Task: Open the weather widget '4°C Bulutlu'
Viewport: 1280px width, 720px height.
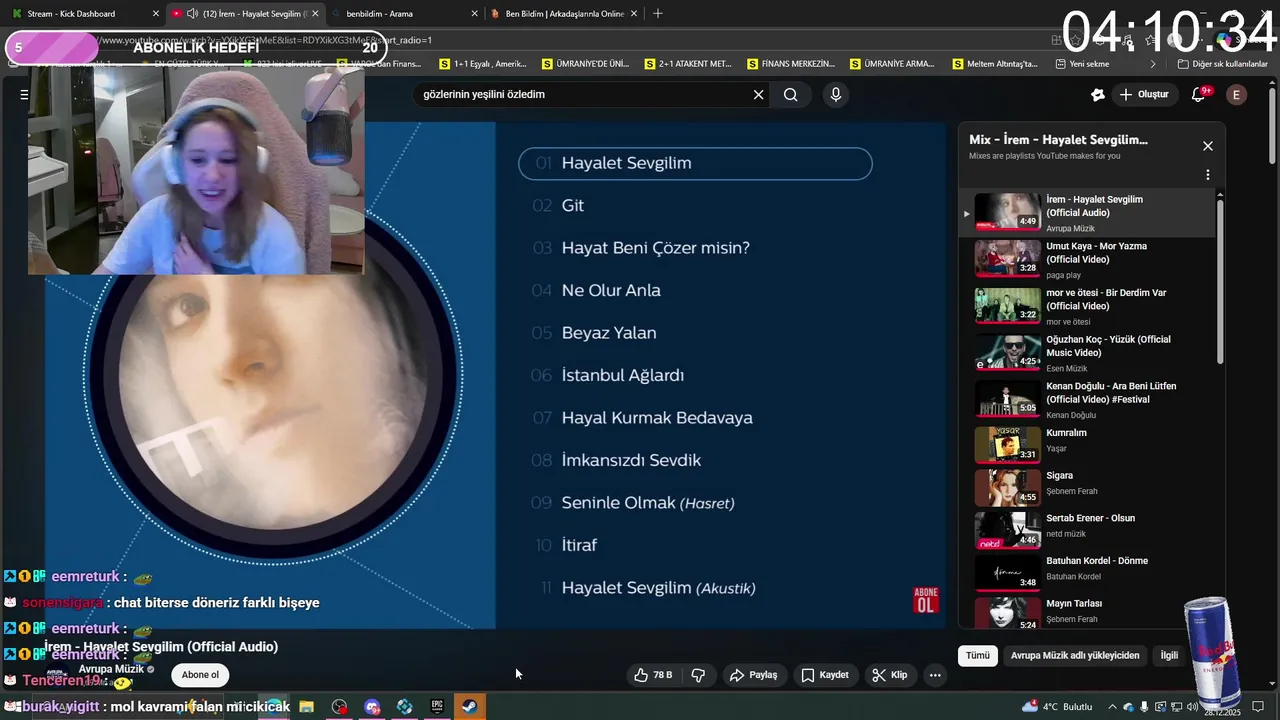Action: [1057, 707]
